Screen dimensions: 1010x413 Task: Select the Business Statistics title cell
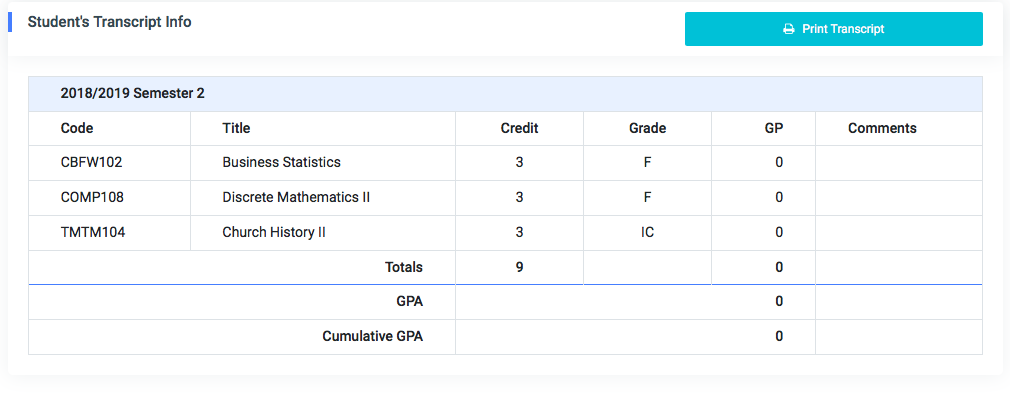point(281,162)
